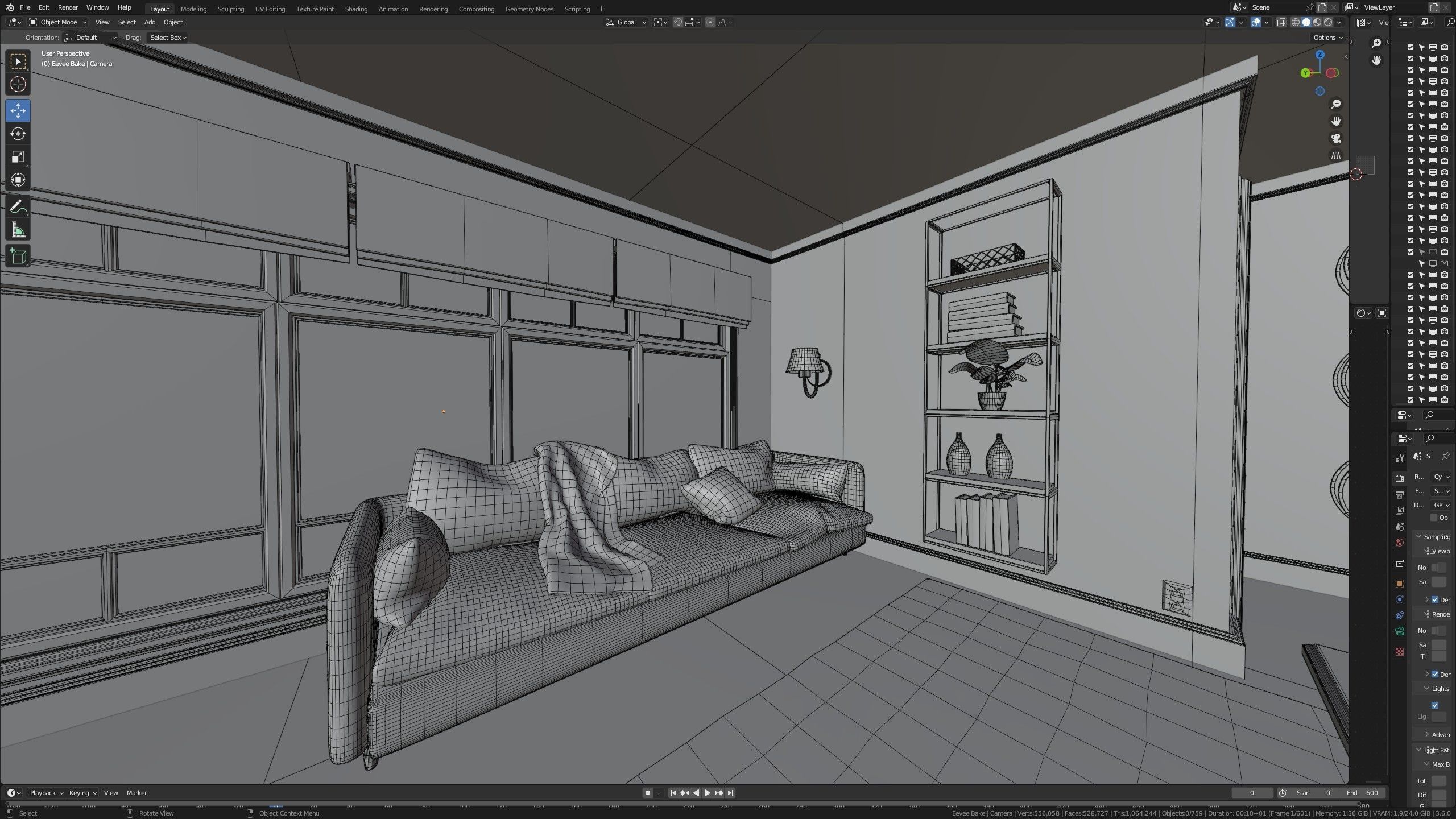The height and width of the screenshot is (819, 1456).
Task: Select the Select Box tool
Action: pyautogui.click(x=18, y=61)
